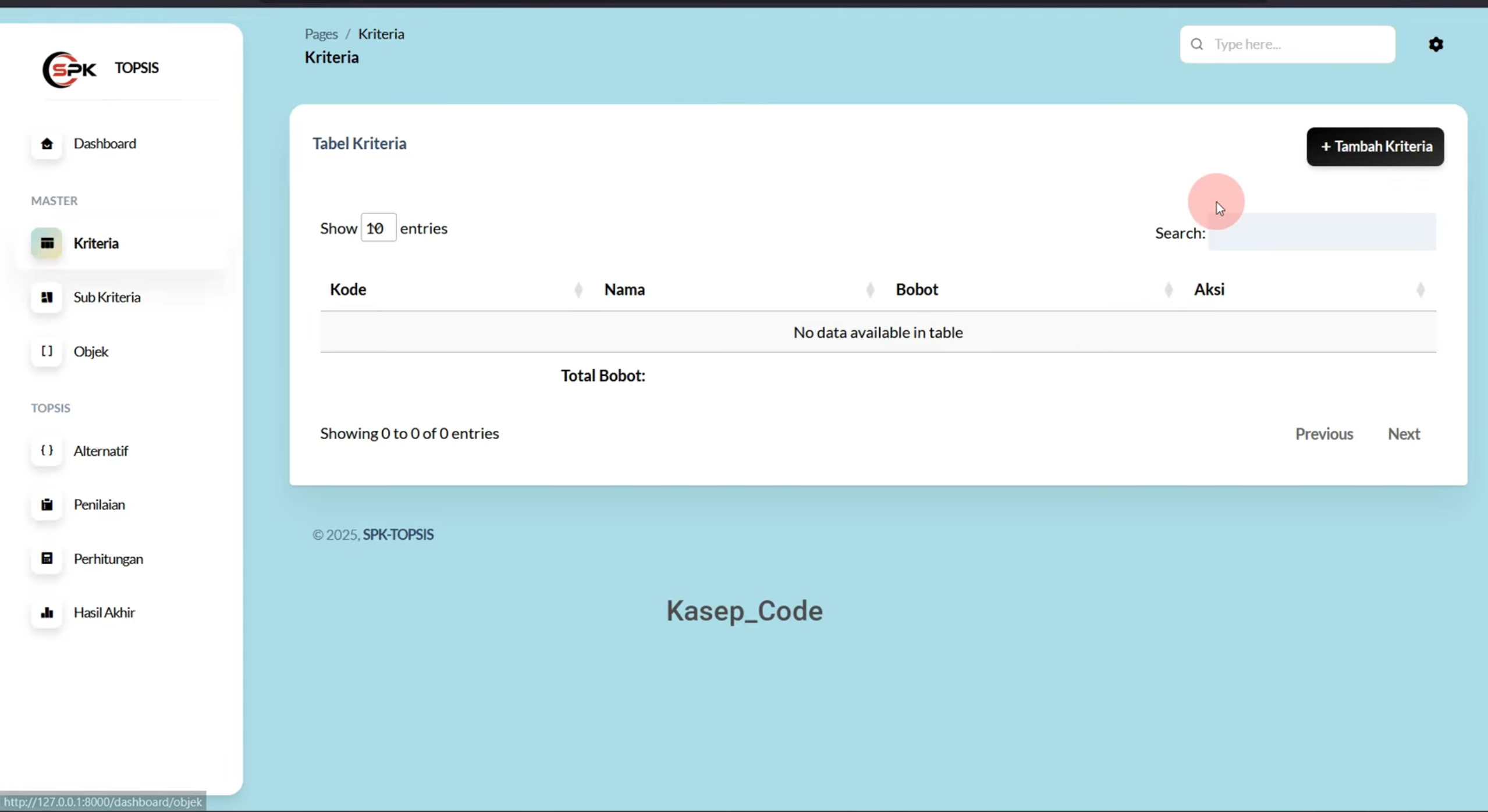Click the 'Total Bobot:' label
1488x812 pixels.
point(603,376)
